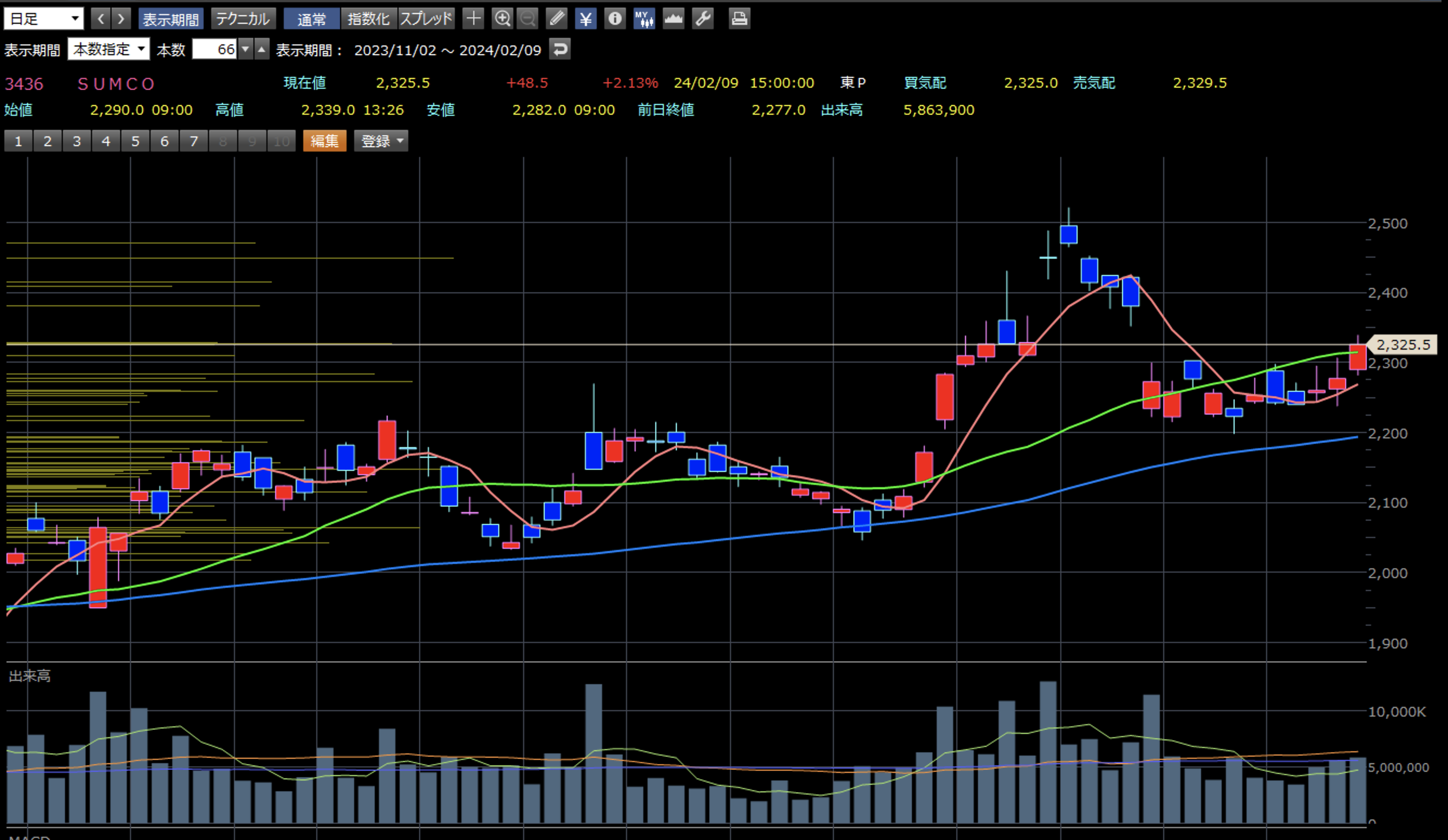Open the 本数指定 period type dropdown

coord(109,49)
